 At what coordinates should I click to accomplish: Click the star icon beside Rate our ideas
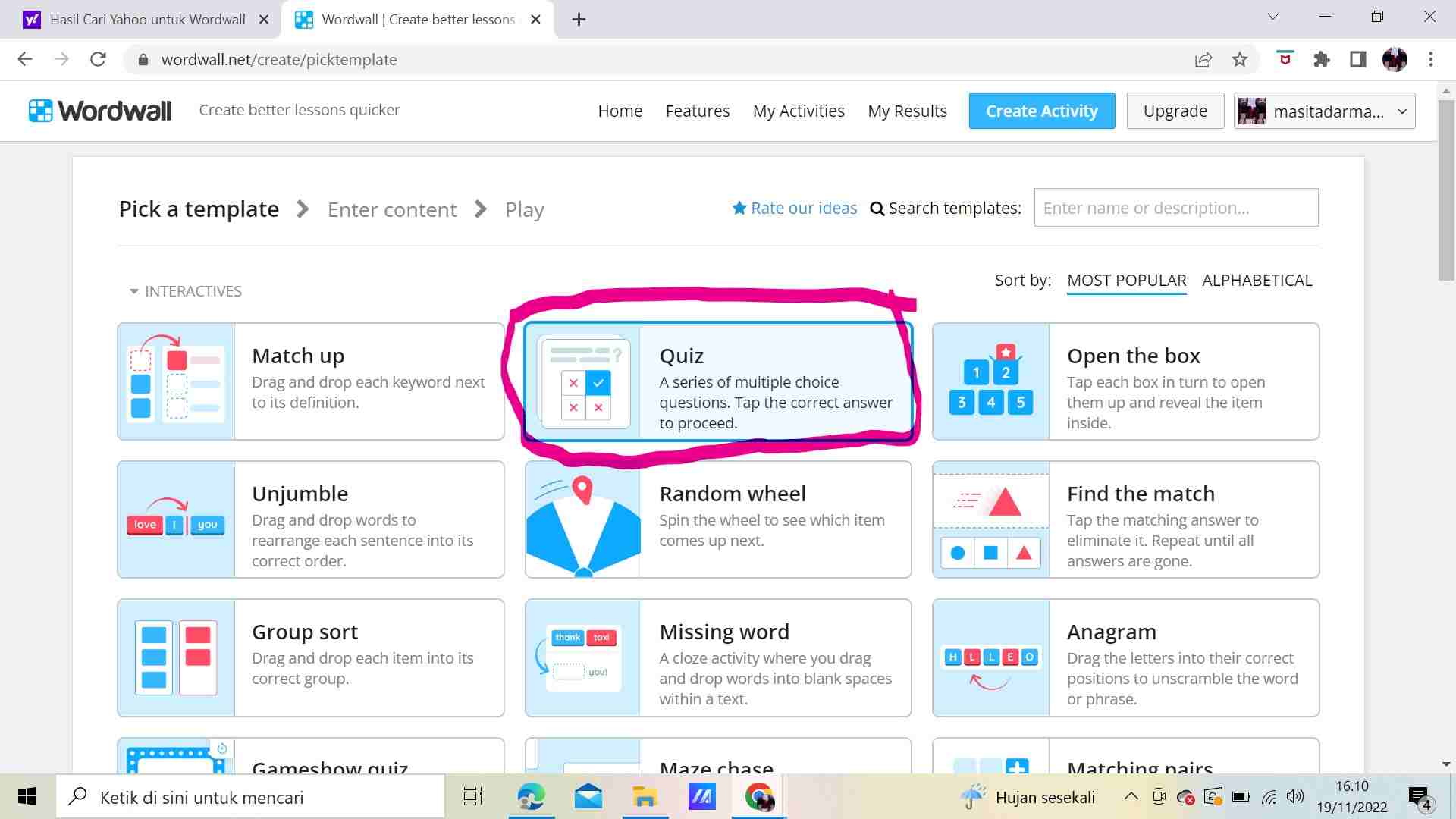pyautogui.click(x=739, y=208)
